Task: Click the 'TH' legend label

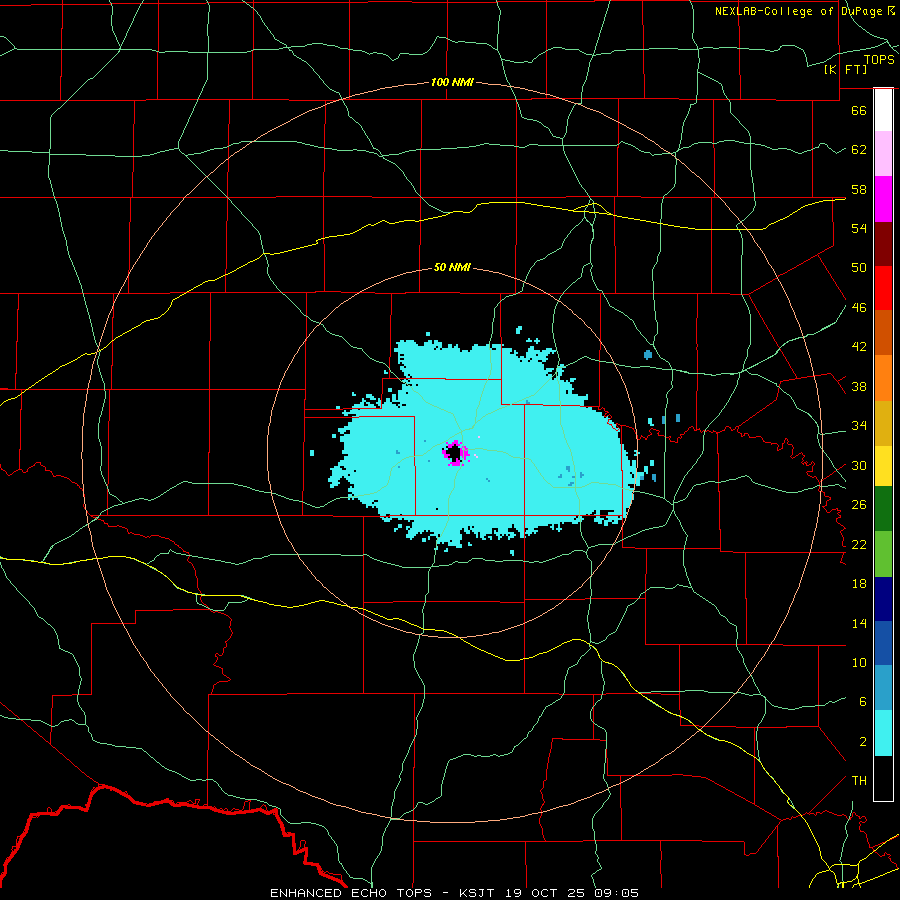Action: tap(859, 781)
